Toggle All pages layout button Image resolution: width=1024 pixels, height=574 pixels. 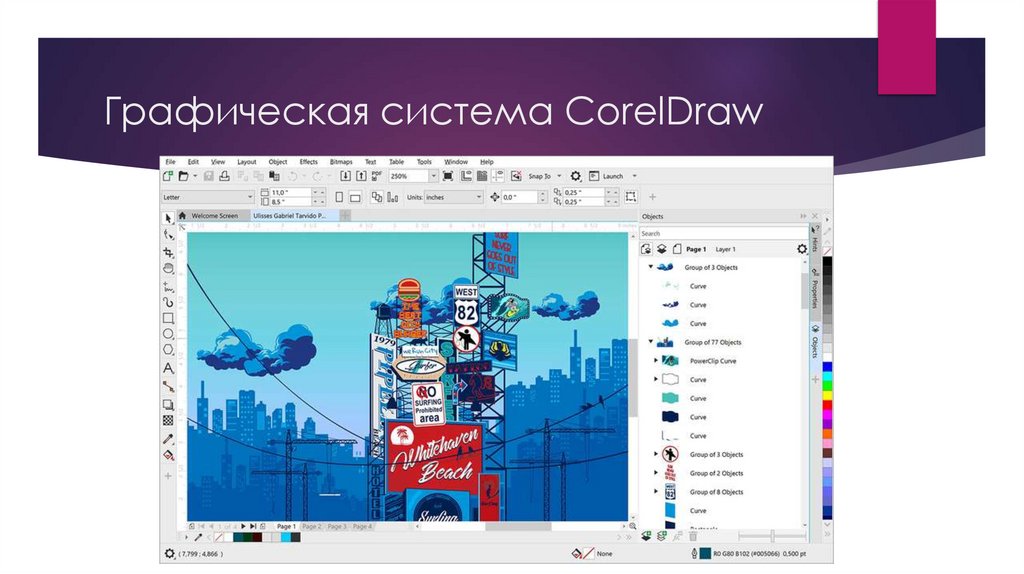tap(377, 197)
